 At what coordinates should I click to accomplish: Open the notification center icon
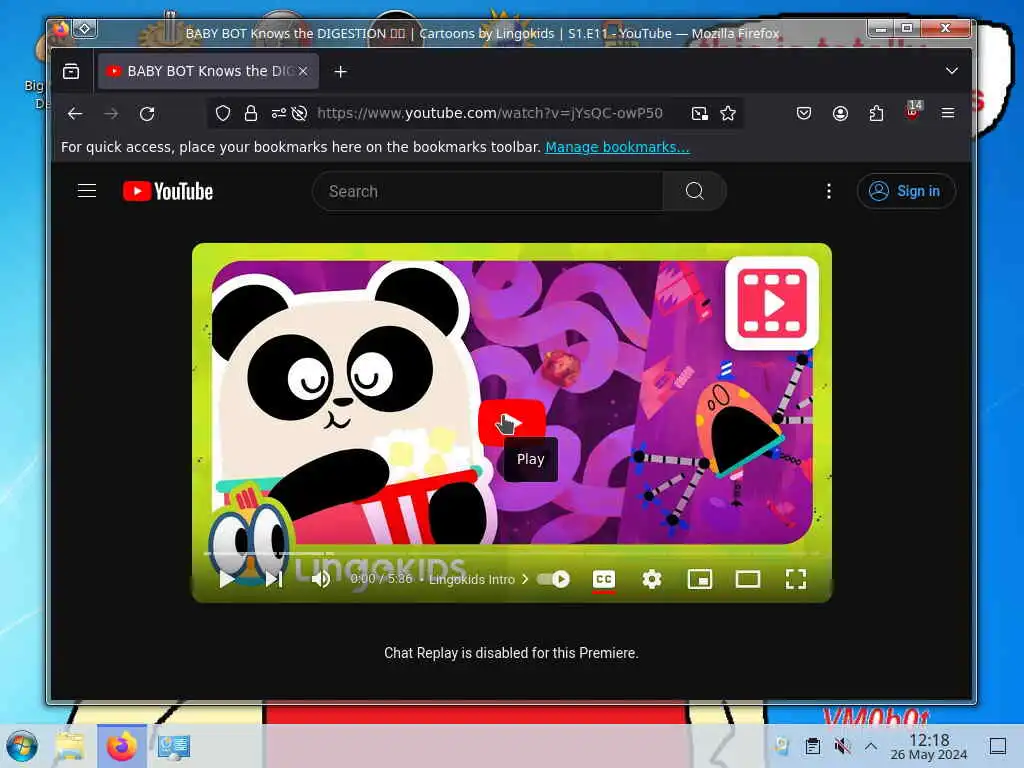(x=997, y=746)
